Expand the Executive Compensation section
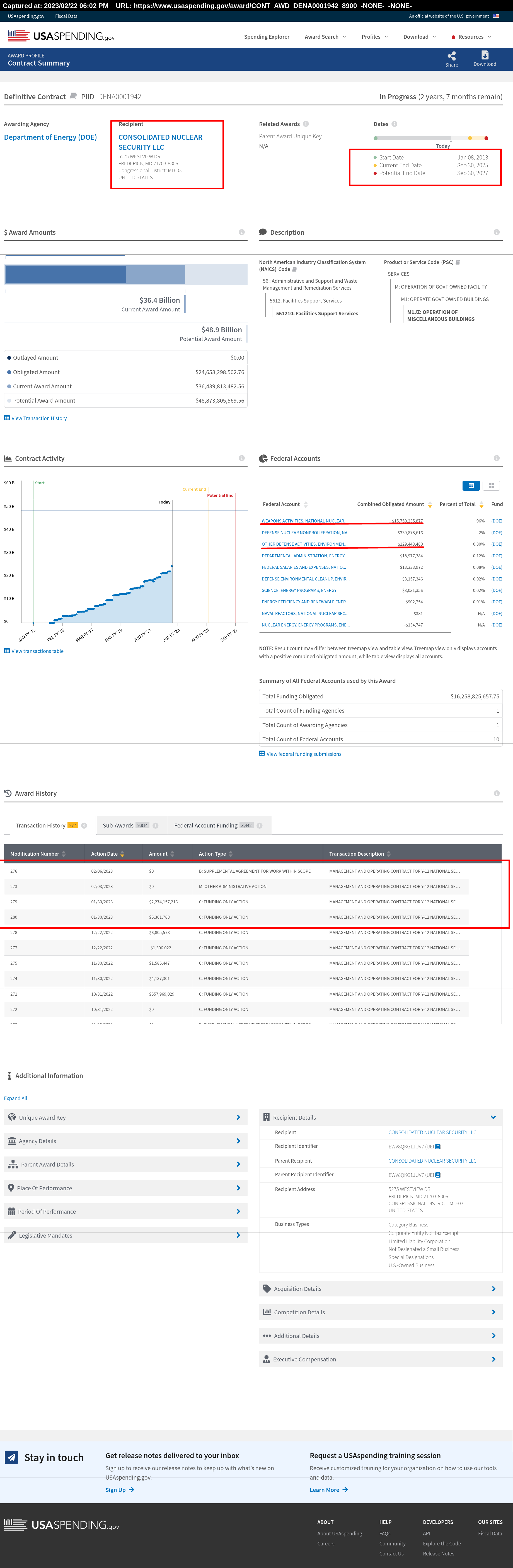The width and height of the screenshot is (513, 1568). click(380, 1359)
